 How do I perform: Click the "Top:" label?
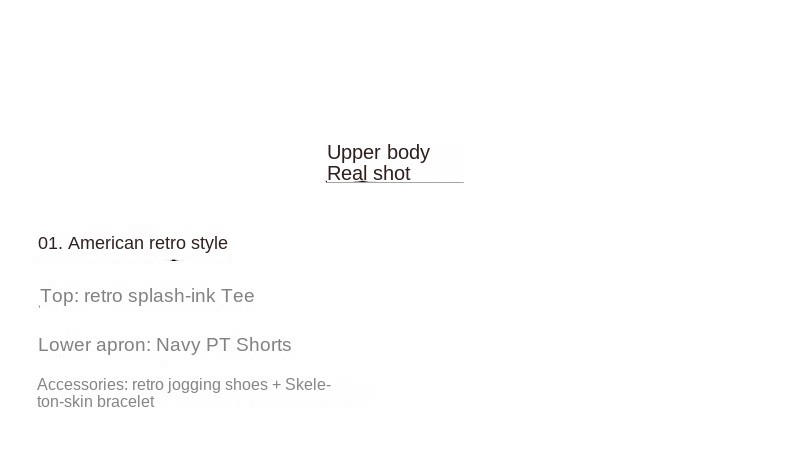(59, 296)
